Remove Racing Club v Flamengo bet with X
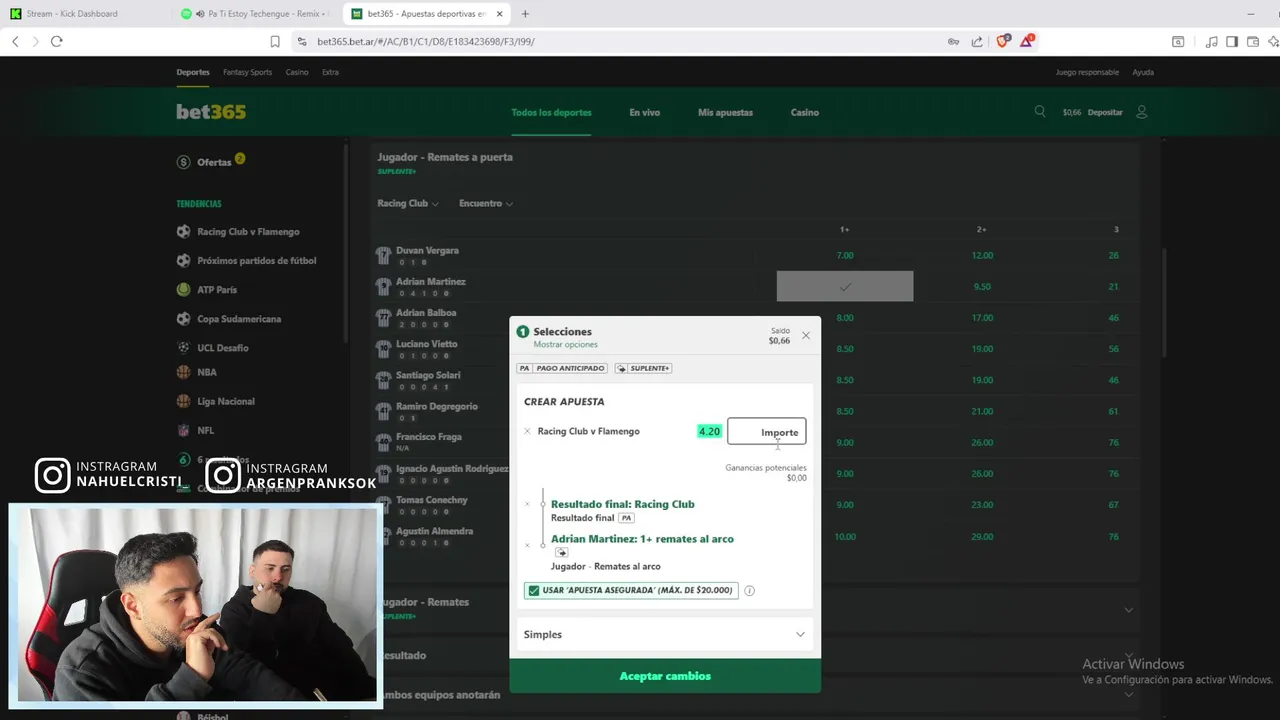This screenshot has height=720, width=1280. click(x=527, y=431)
